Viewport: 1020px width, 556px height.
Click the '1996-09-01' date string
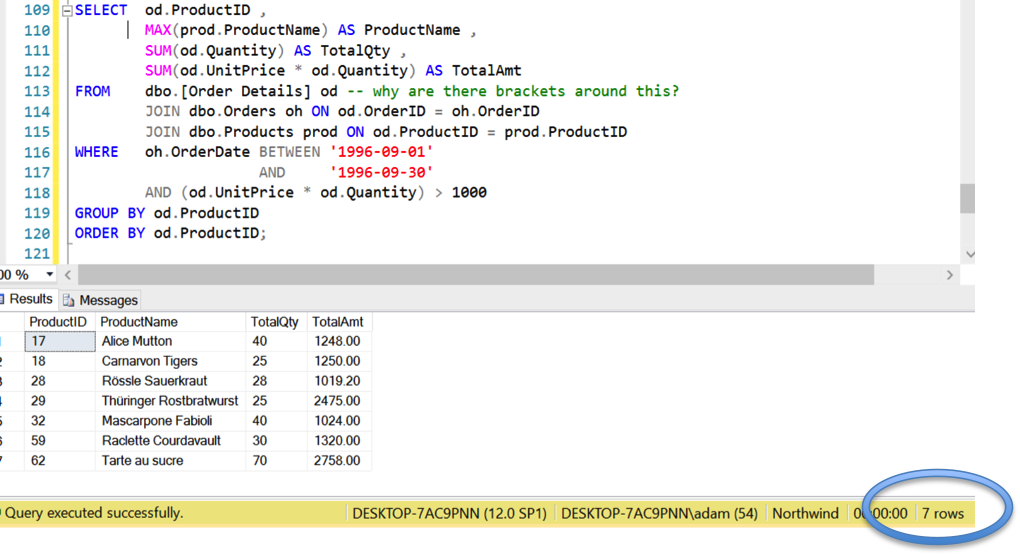point(381,152)
